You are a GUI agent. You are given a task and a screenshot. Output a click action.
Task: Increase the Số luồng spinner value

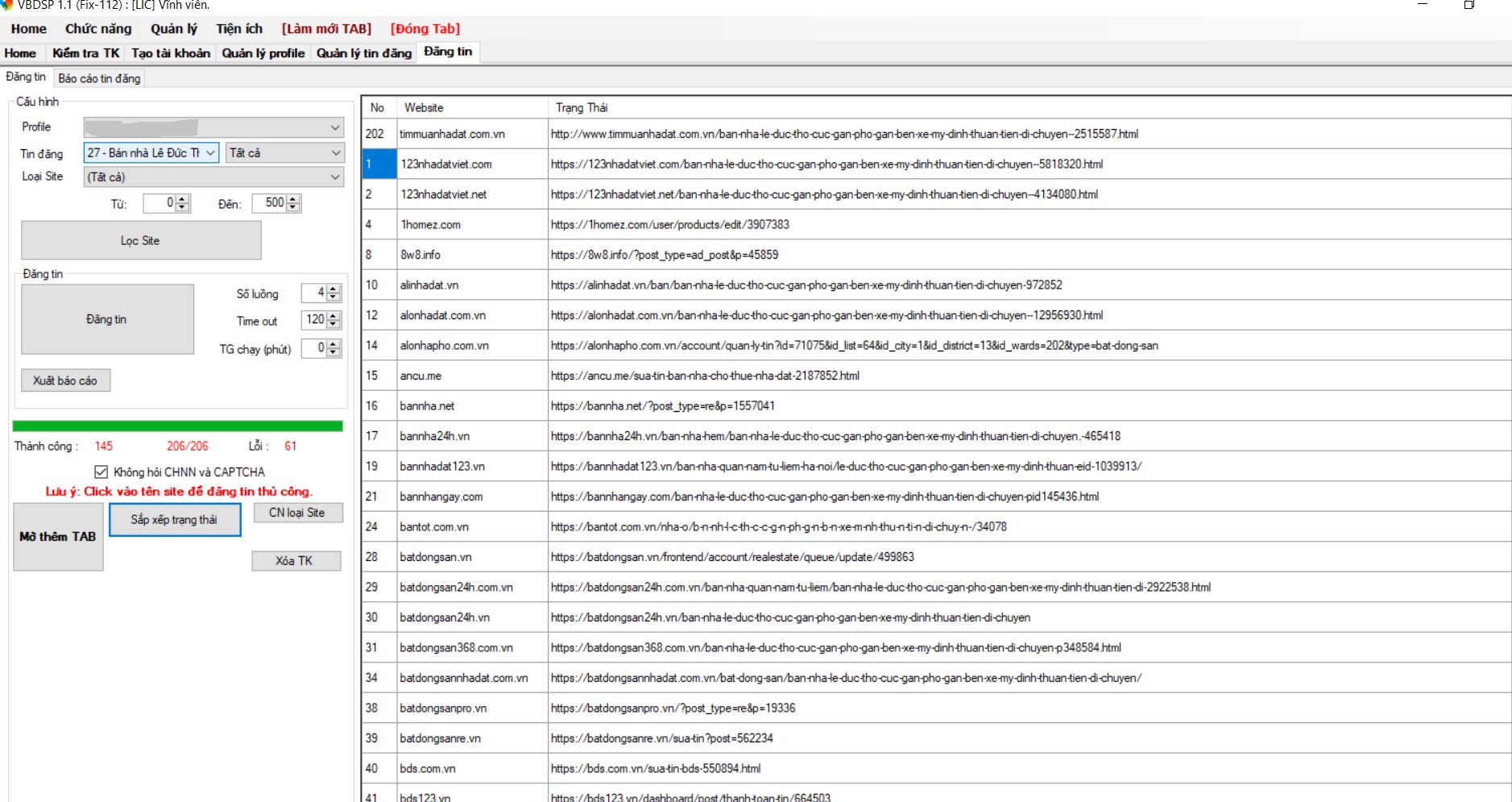pos(333,289)
